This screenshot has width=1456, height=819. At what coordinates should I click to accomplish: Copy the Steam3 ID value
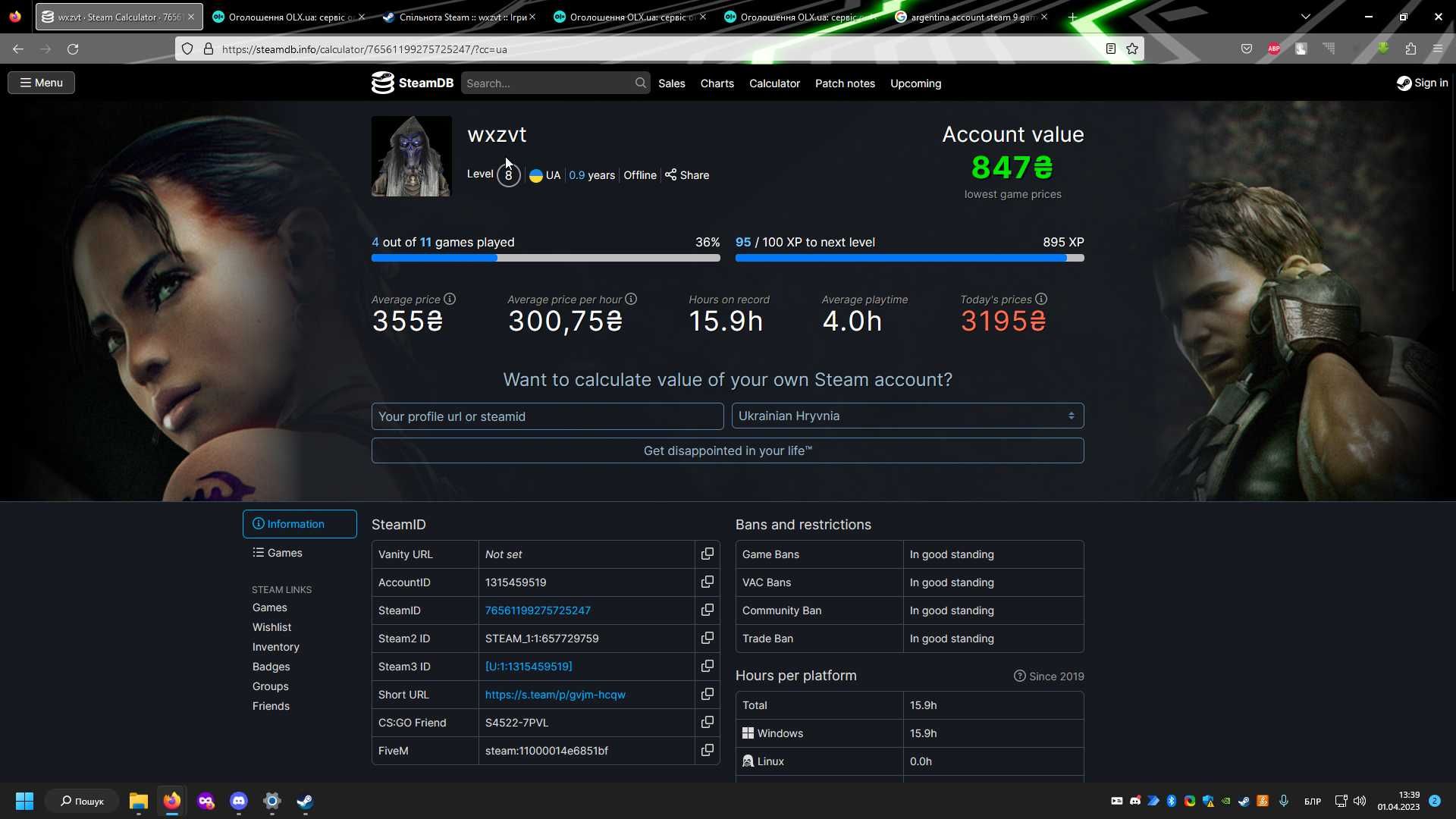click(x=707, y=667)
